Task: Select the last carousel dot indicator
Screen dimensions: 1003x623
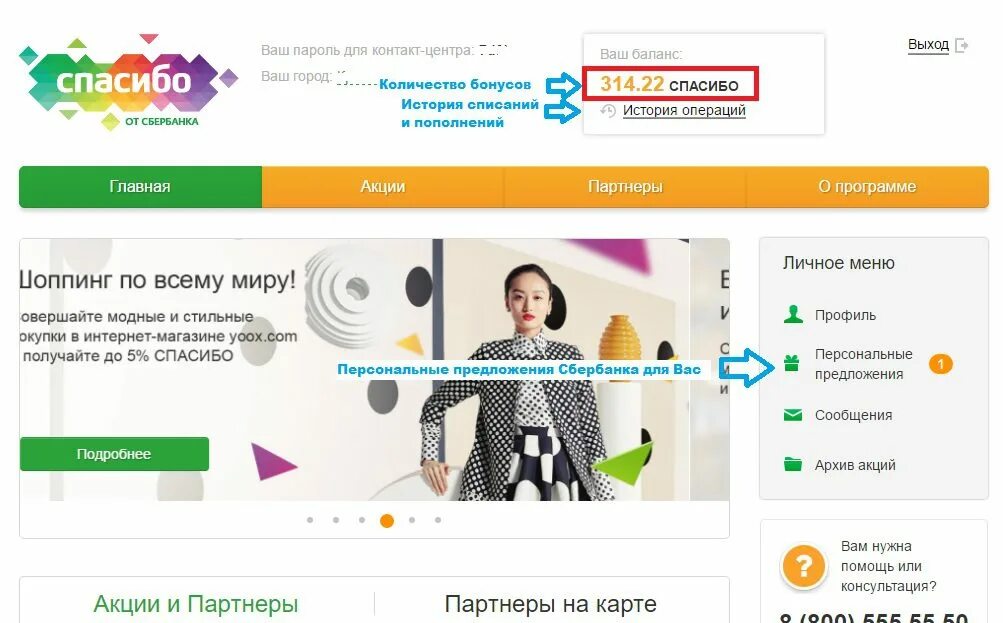Action: point(438,520)
